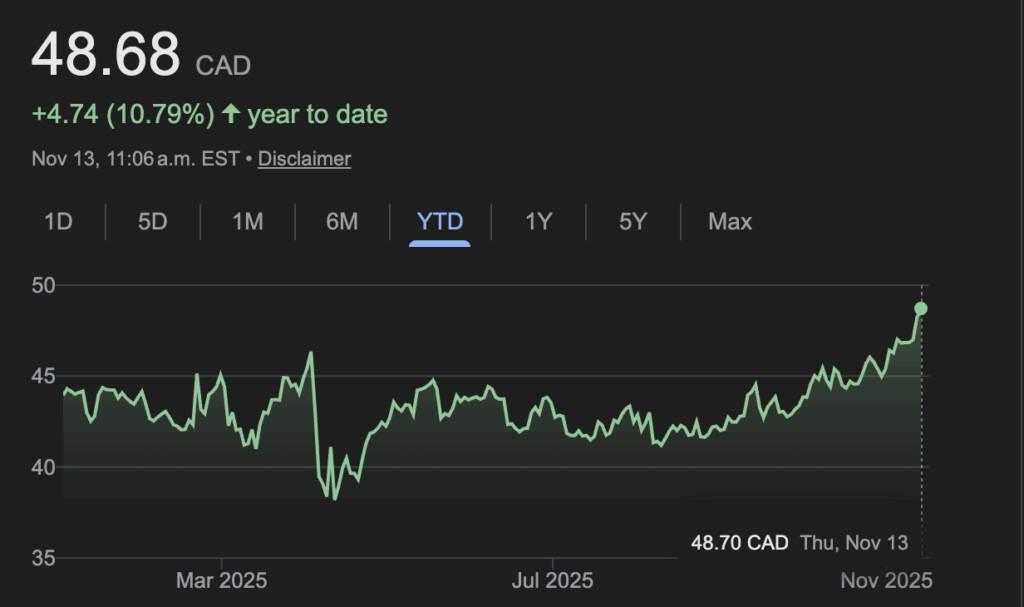Switch the chart to 1Y range
This screenshot has height=607, width=1024.
click(x=538, y=221)
